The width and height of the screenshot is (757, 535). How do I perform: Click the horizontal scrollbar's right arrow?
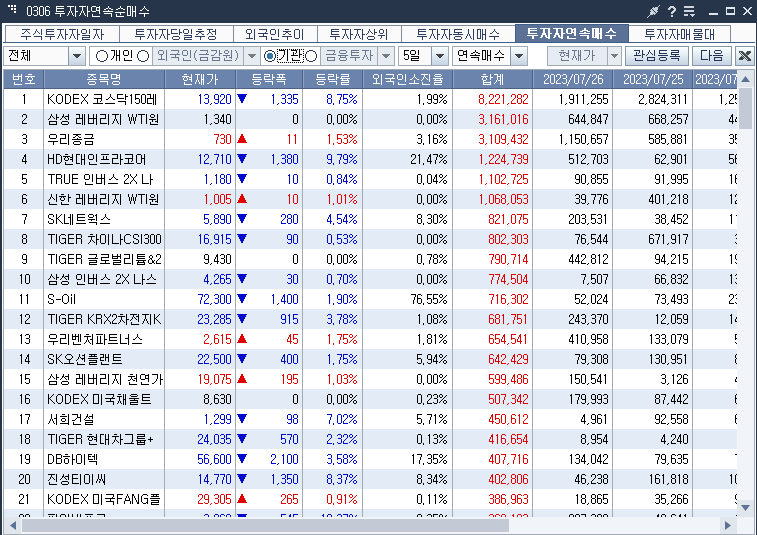coord(728,525)
